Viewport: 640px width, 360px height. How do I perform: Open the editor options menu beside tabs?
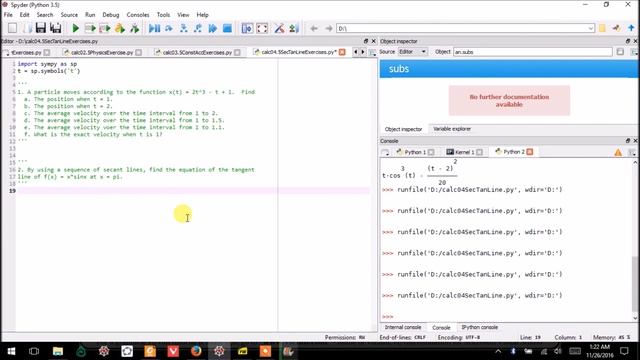coord(372,52)
